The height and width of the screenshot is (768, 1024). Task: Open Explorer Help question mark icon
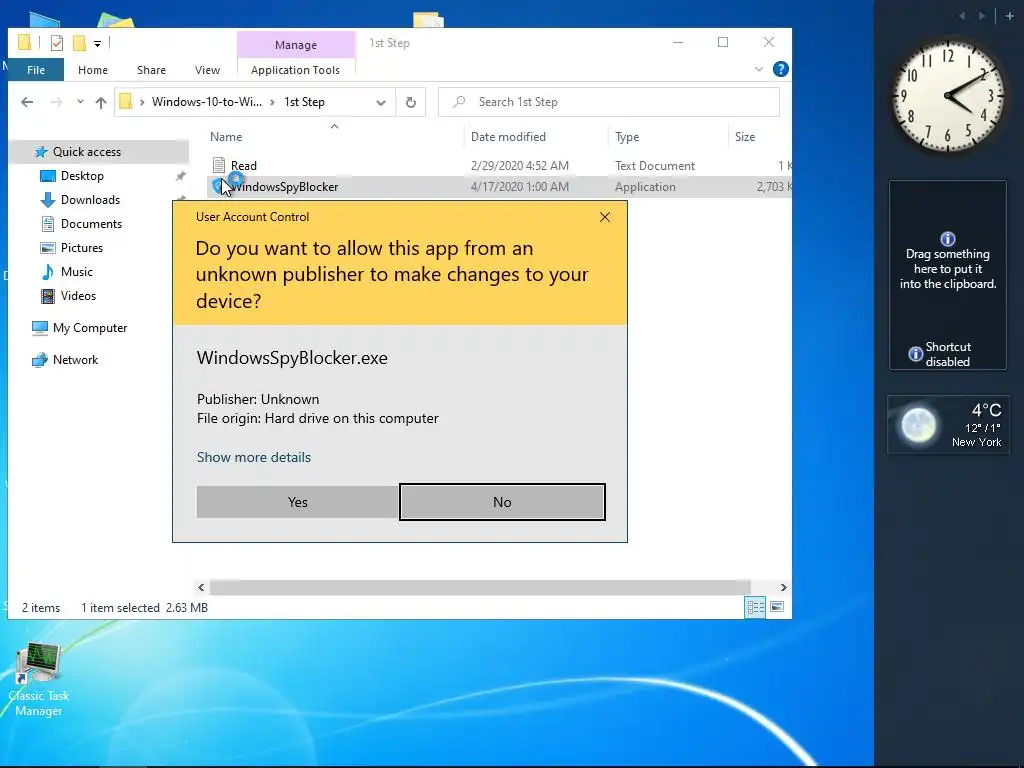(780, 69)
